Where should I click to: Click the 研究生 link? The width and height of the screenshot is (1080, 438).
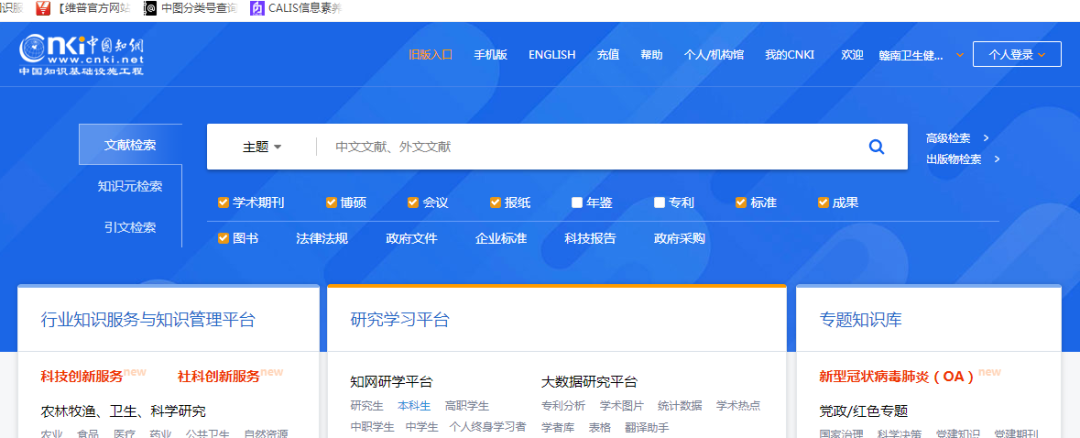(x=366, y=406)
